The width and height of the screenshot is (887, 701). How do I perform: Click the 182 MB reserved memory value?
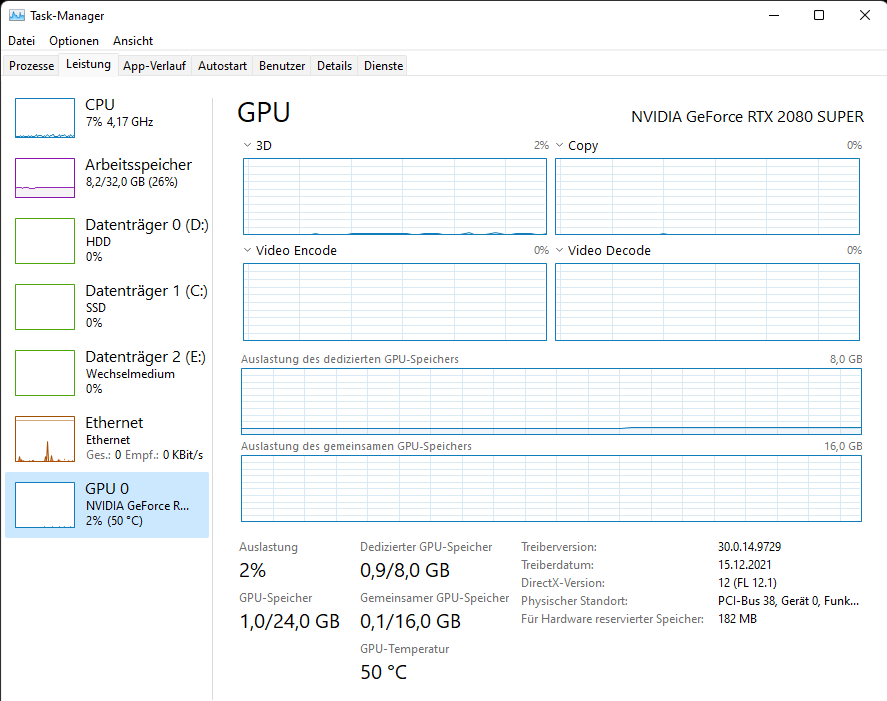pos(737,619)
